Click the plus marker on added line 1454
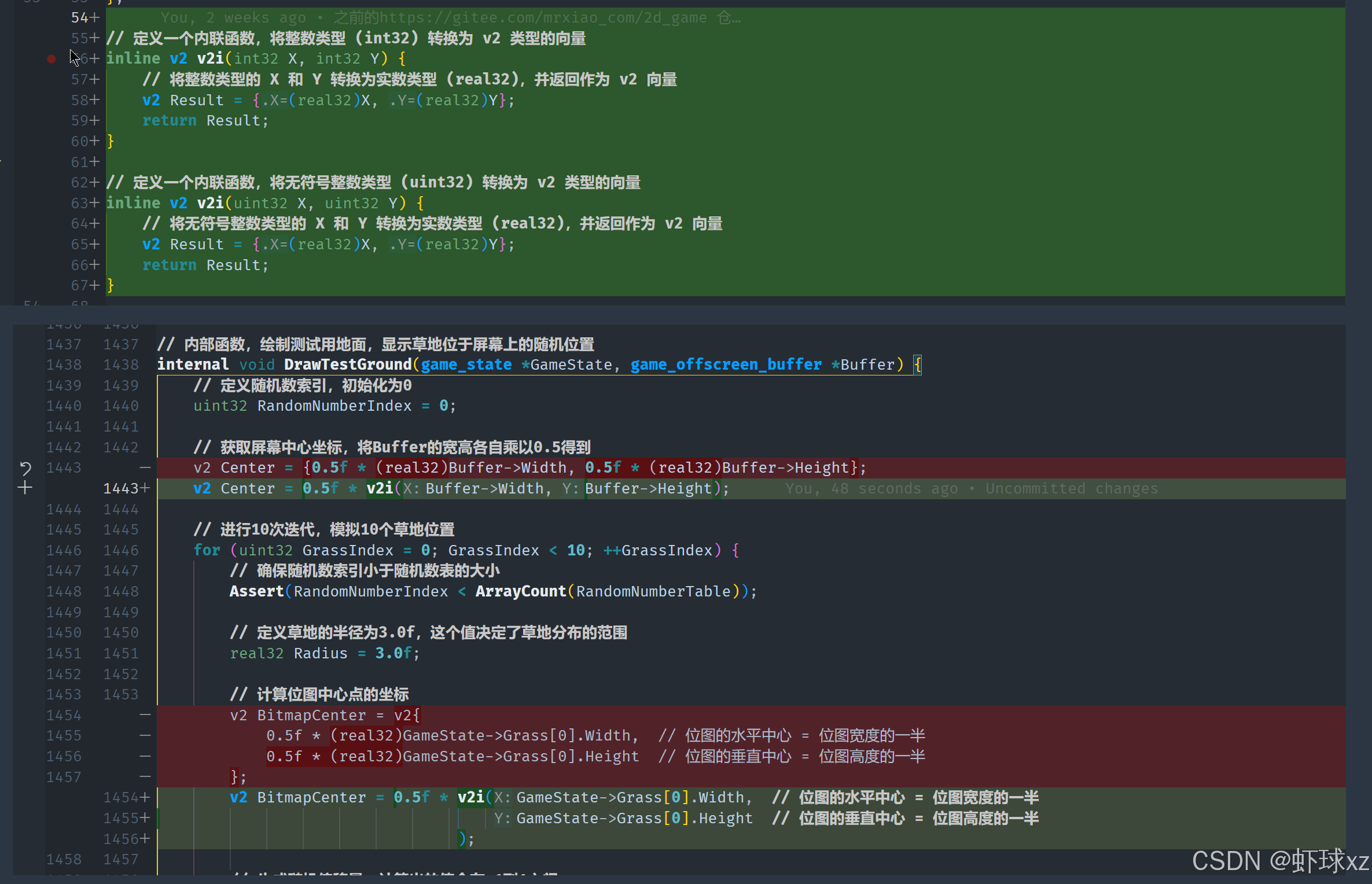The image size is (1372, 884). point(145,797)
